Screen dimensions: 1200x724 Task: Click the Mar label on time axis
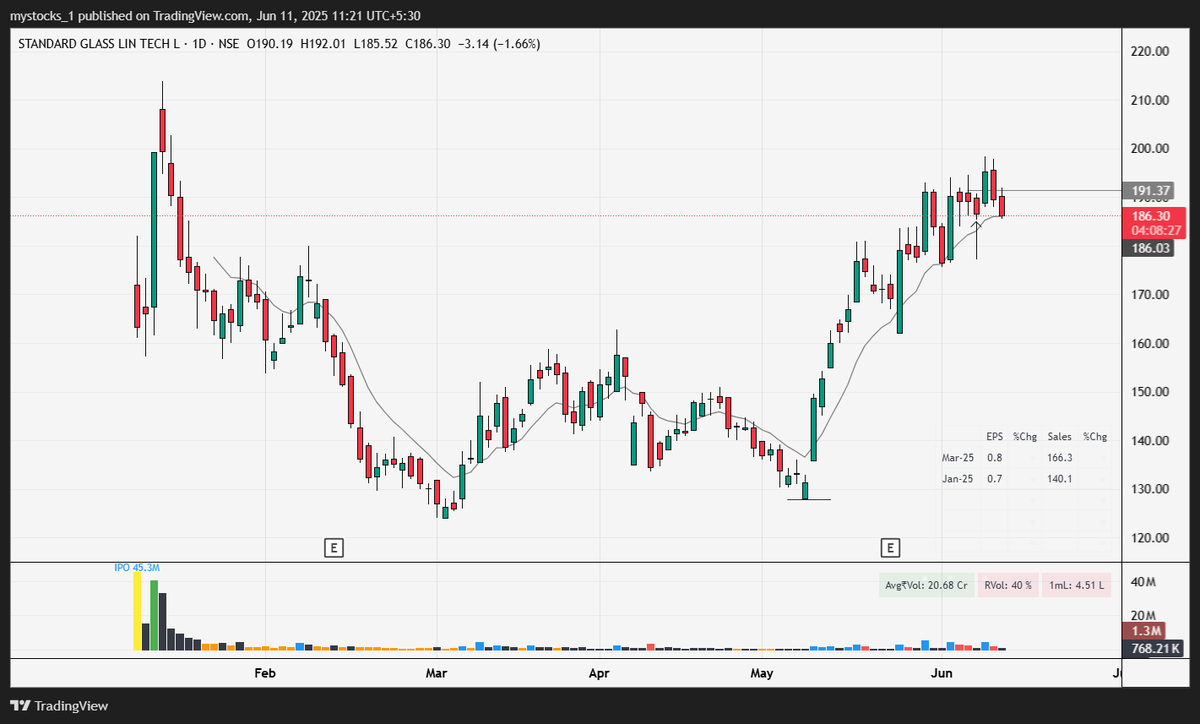coord(436,673)
